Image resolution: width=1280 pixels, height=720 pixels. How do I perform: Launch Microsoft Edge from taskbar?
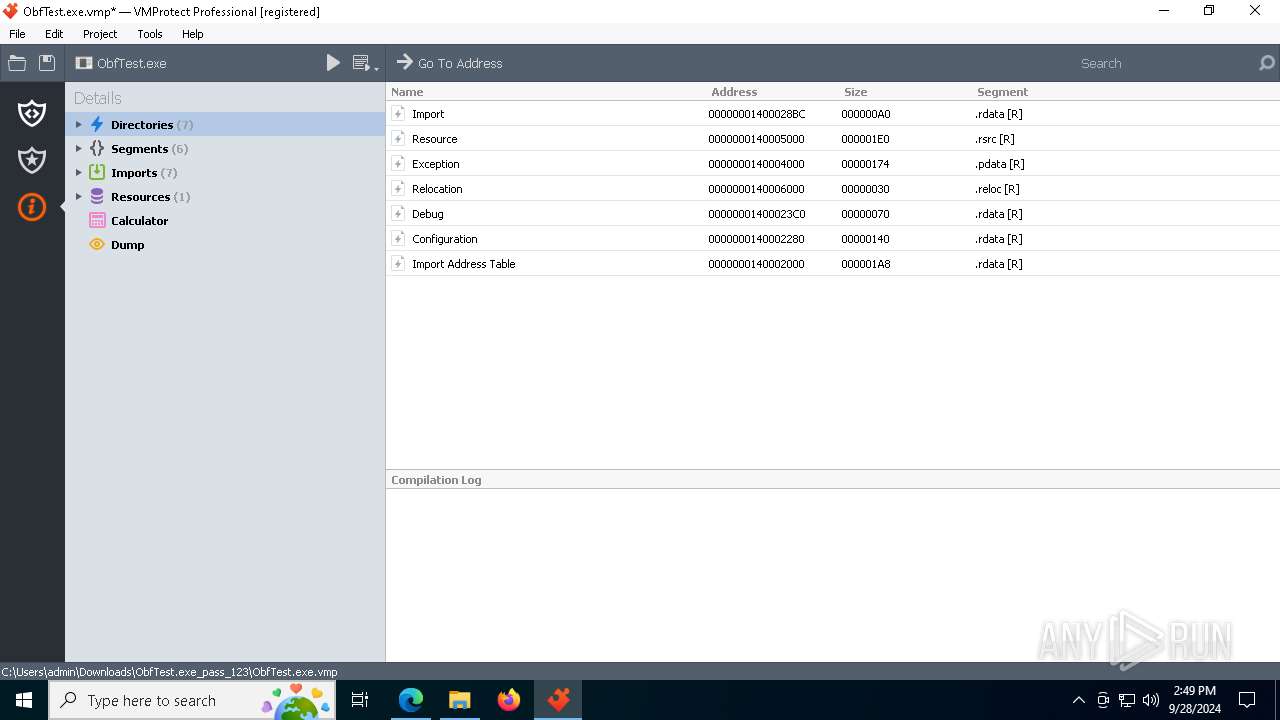pyautogui.click(x=410, y=700)
